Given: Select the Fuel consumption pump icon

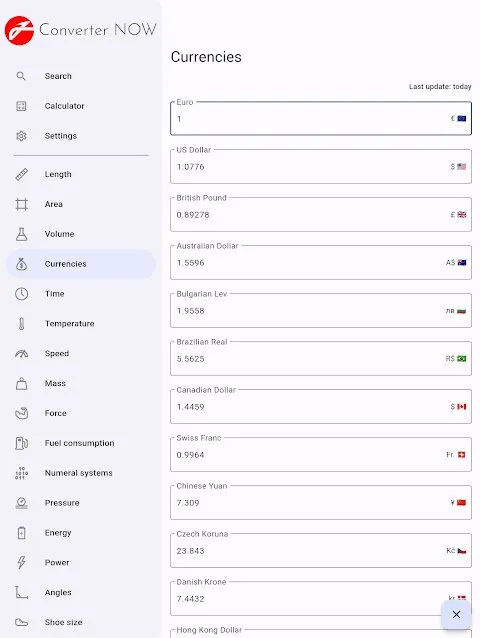Looking at the screenshot, I should pyautogui.click(x=22, y=443).
